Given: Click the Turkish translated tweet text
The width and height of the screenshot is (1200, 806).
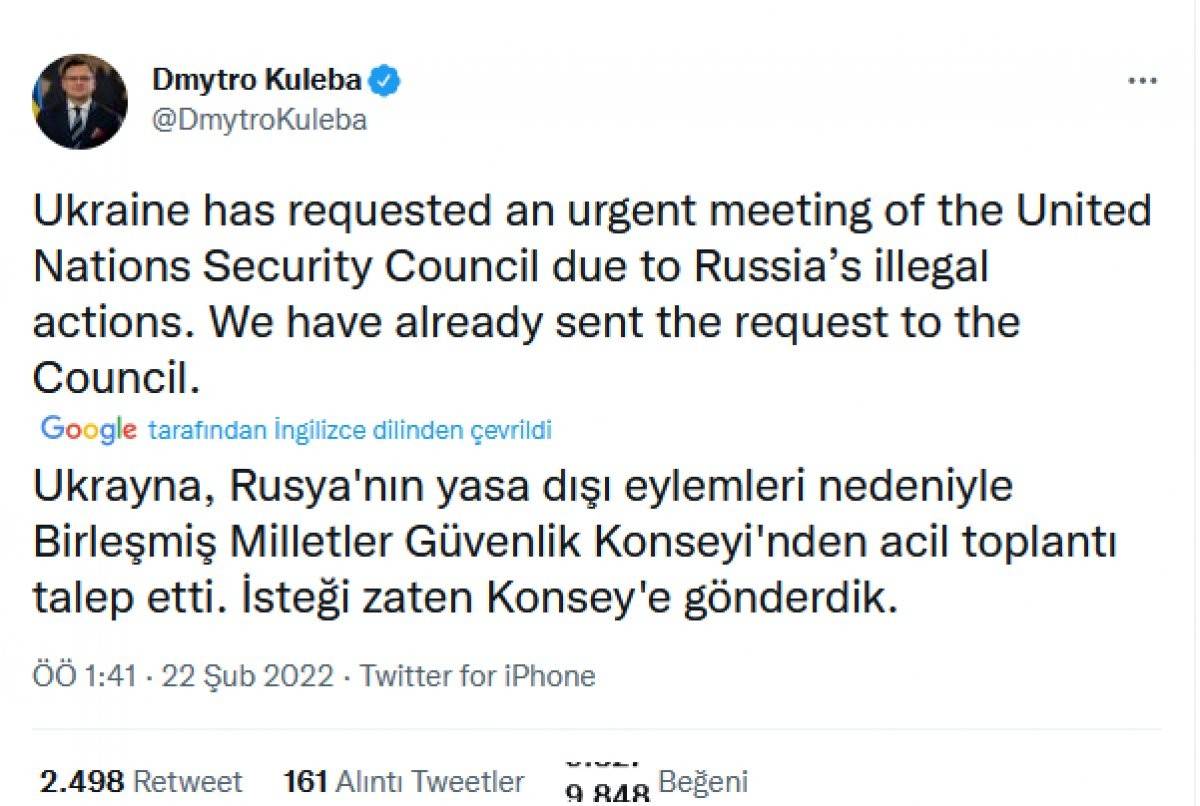Looking at the screenshot, I should (x=573, y=543).
